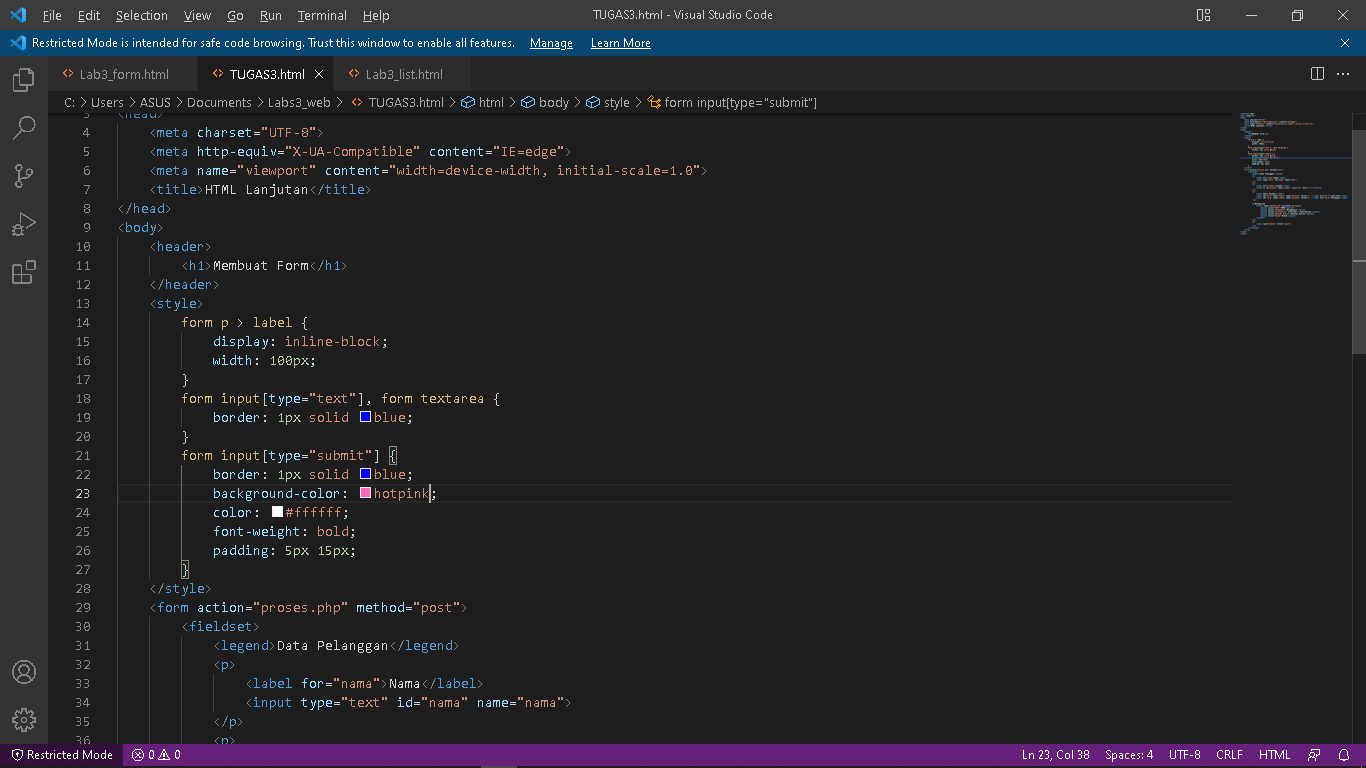1366x768 pixels.
Task: Open the notifications bell in the status bar
Action: (x=1345, y=755)
